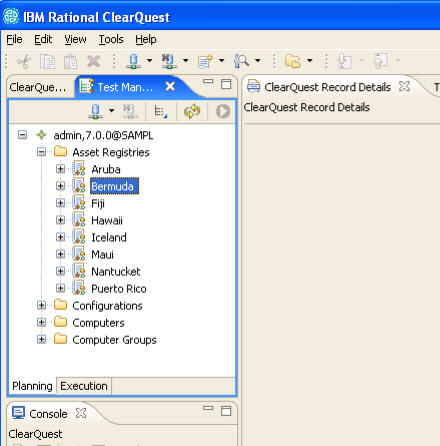Select the admin,7.0.0@SAMPL tree node
Viewport: 440px width, 446px height.
tap(103, 135)
